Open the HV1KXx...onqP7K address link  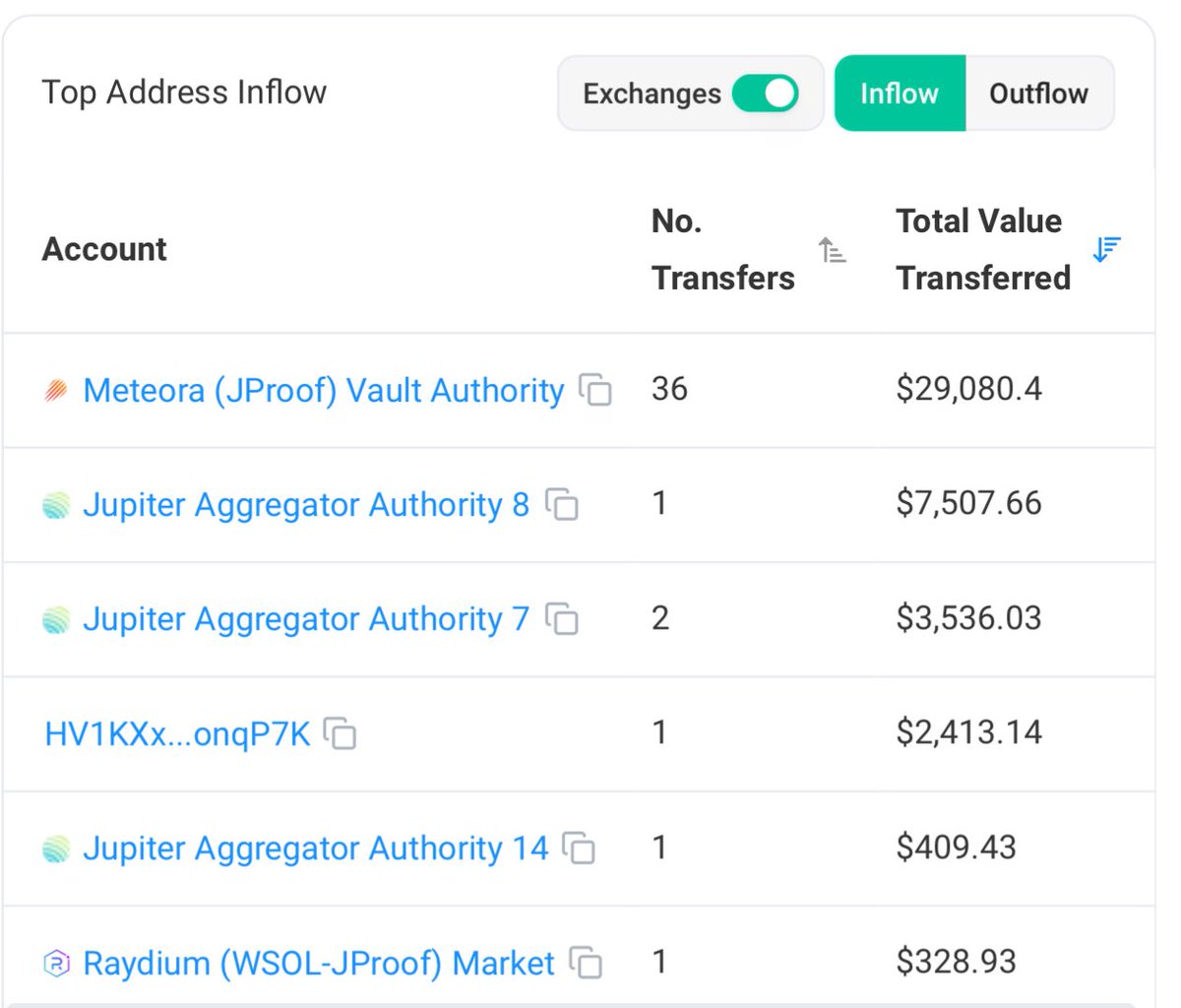tap(177, 733)
